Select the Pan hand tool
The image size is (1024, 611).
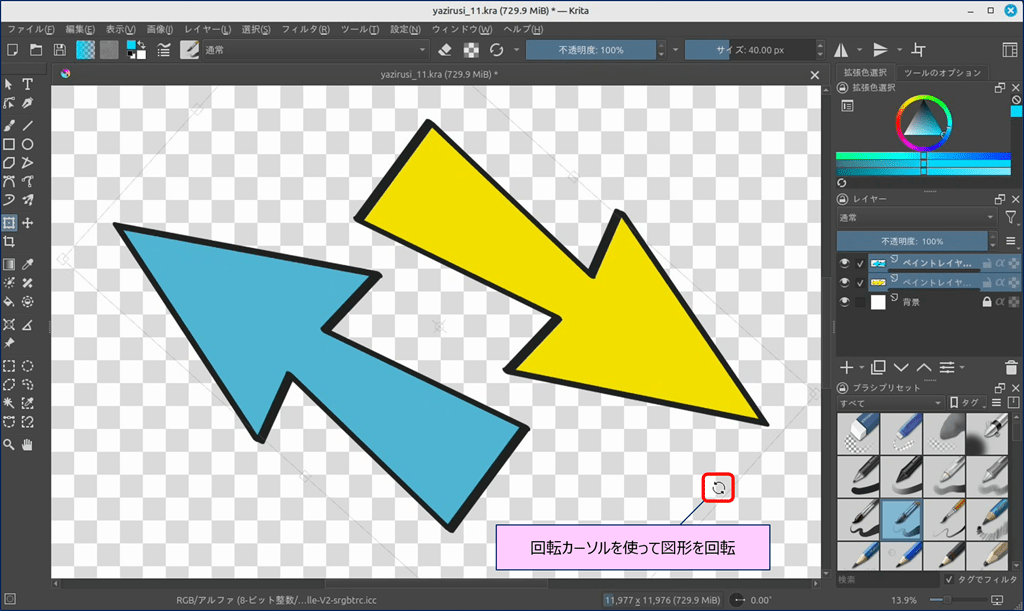28,444
